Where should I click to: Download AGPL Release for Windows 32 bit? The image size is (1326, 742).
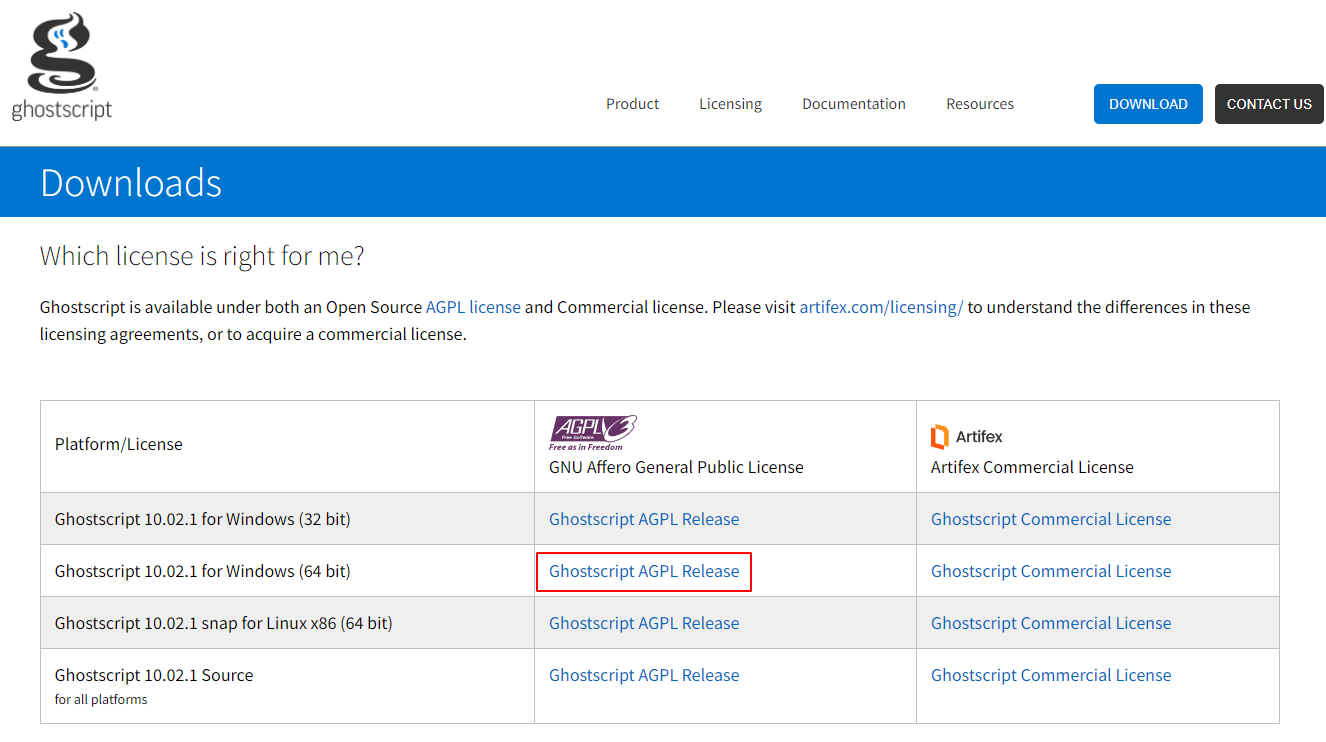coord(643,519)
